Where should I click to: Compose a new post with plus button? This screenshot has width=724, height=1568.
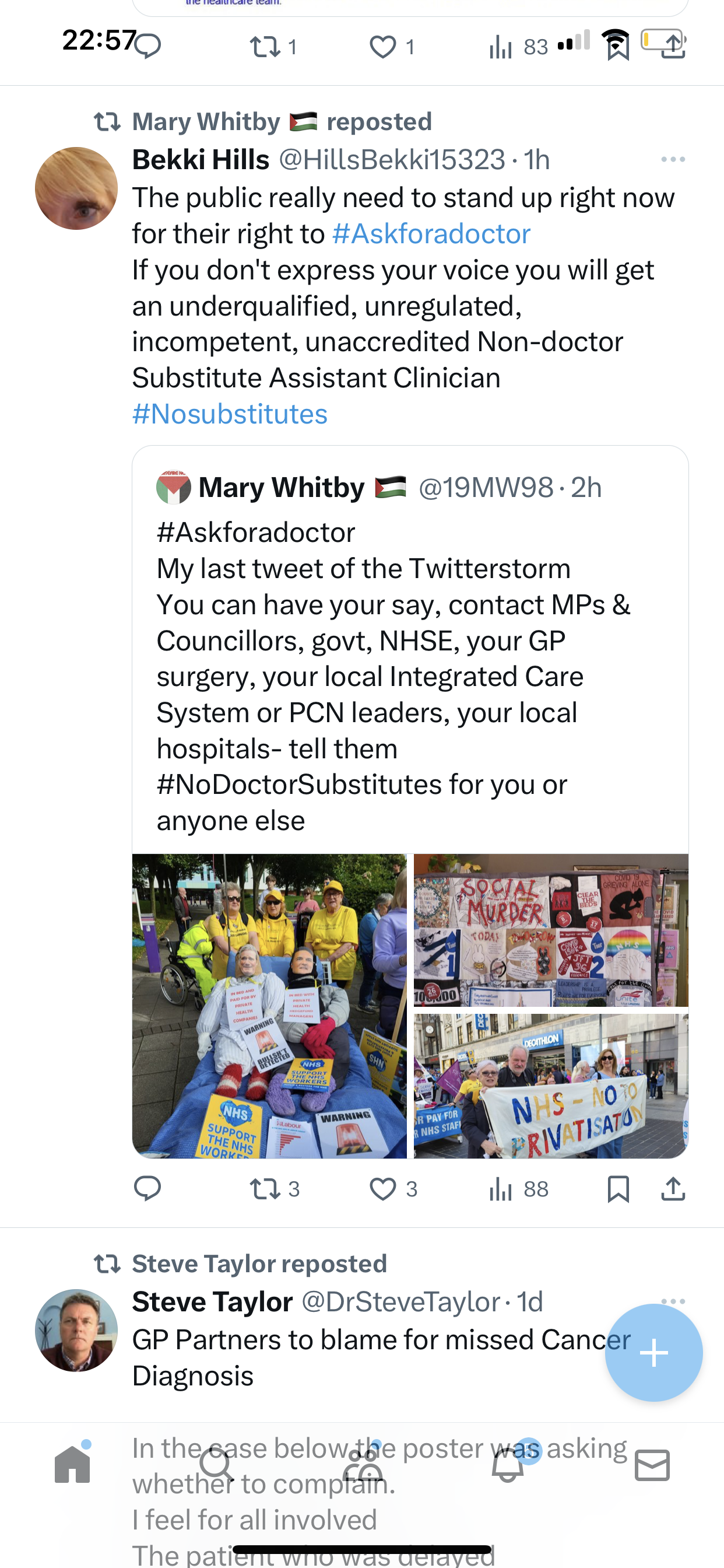tap(653, 1353)
